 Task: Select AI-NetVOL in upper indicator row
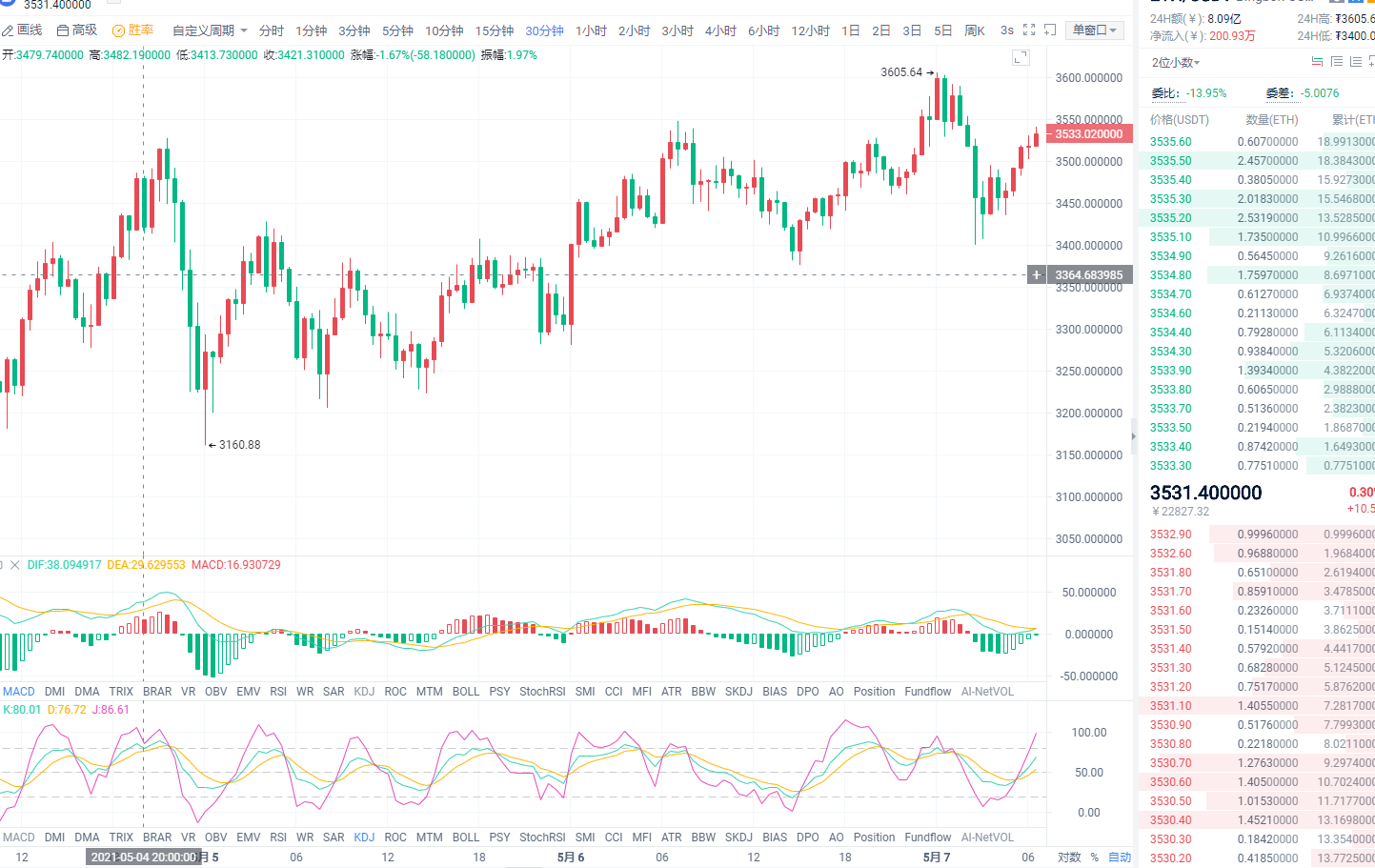pos(987,692)
